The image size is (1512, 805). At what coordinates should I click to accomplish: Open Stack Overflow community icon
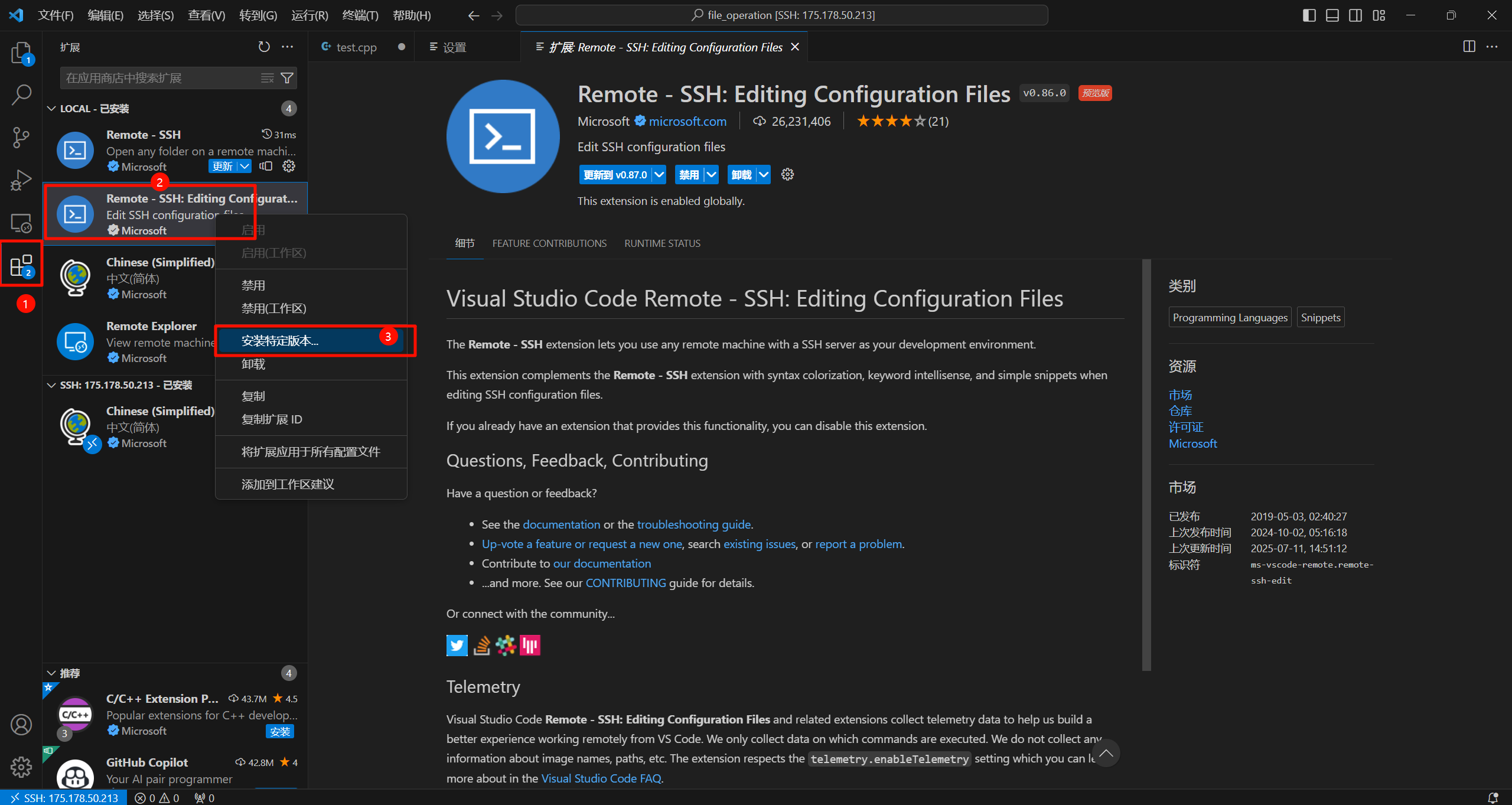[481, 646]
